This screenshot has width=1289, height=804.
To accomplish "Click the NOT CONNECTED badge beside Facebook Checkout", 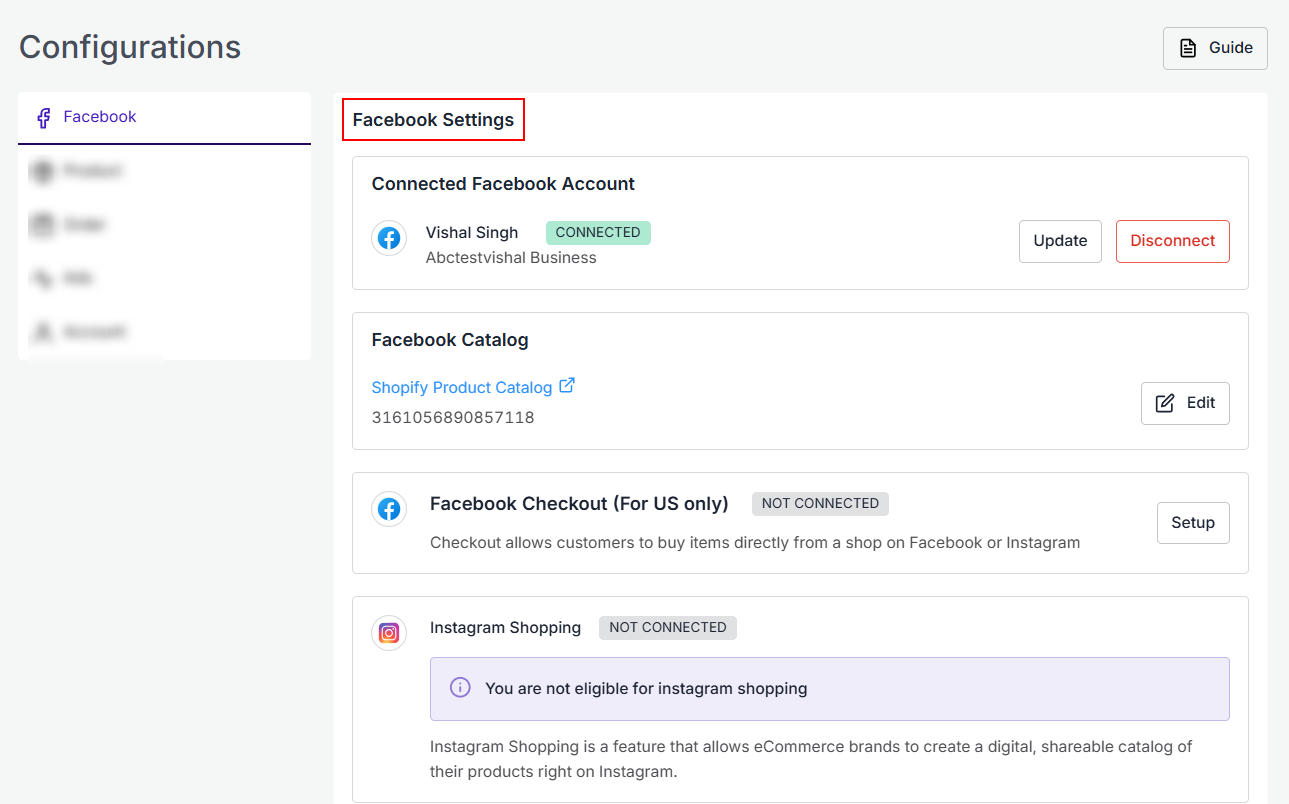I will tap(820, 504).
